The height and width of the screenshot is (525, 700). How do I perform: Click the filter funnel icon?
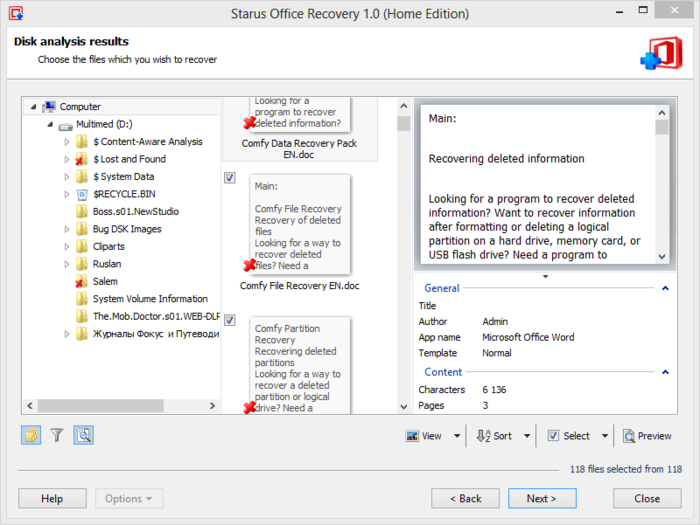tap(57, 435)
